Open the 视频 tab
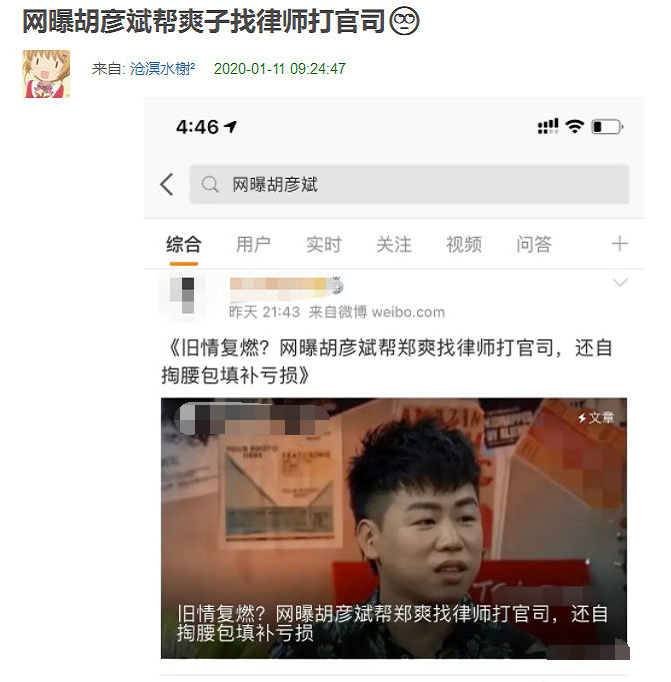 (464, 244)
